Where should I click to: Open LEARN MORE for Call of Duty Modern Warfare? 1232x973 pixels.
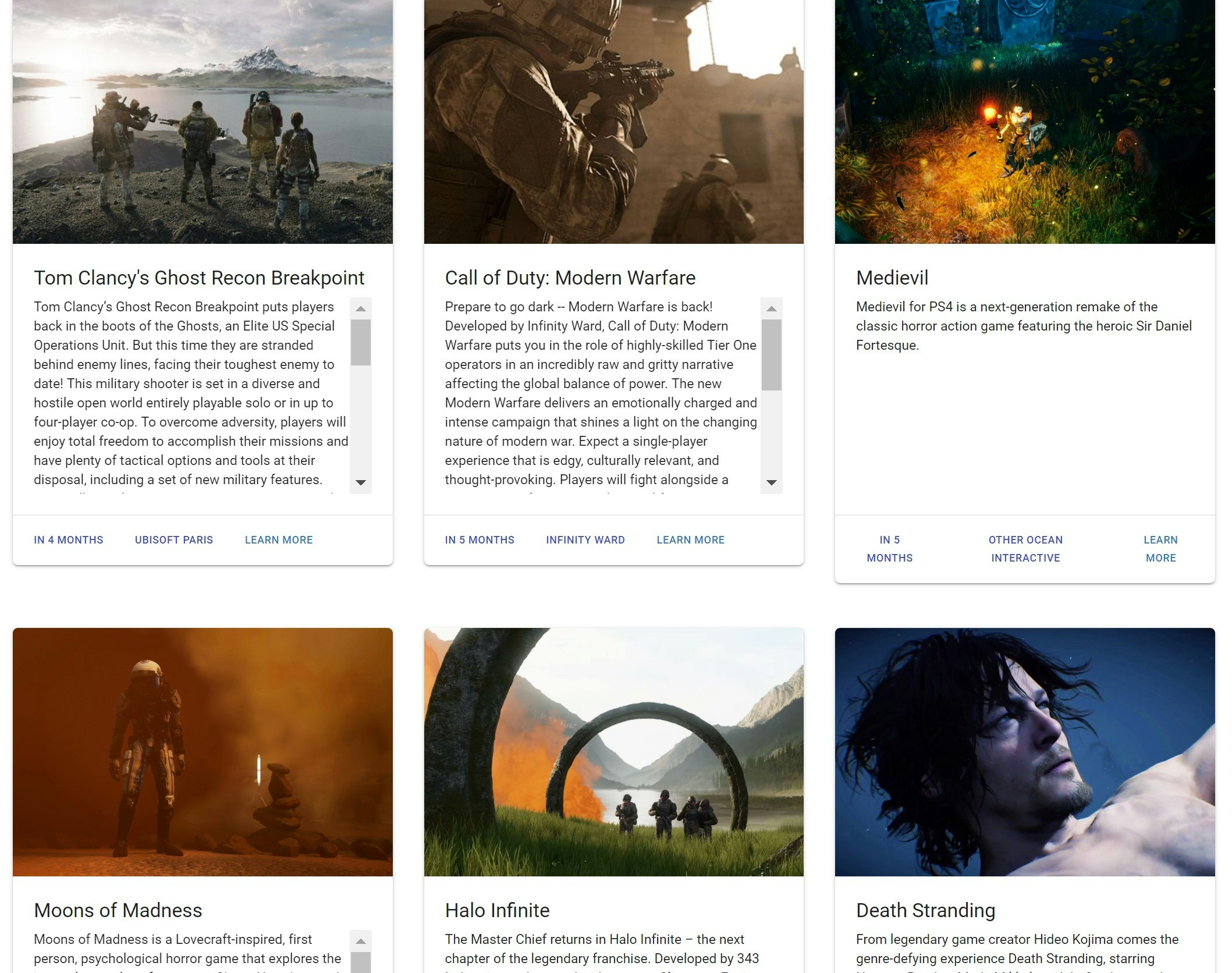pos(690,540)
